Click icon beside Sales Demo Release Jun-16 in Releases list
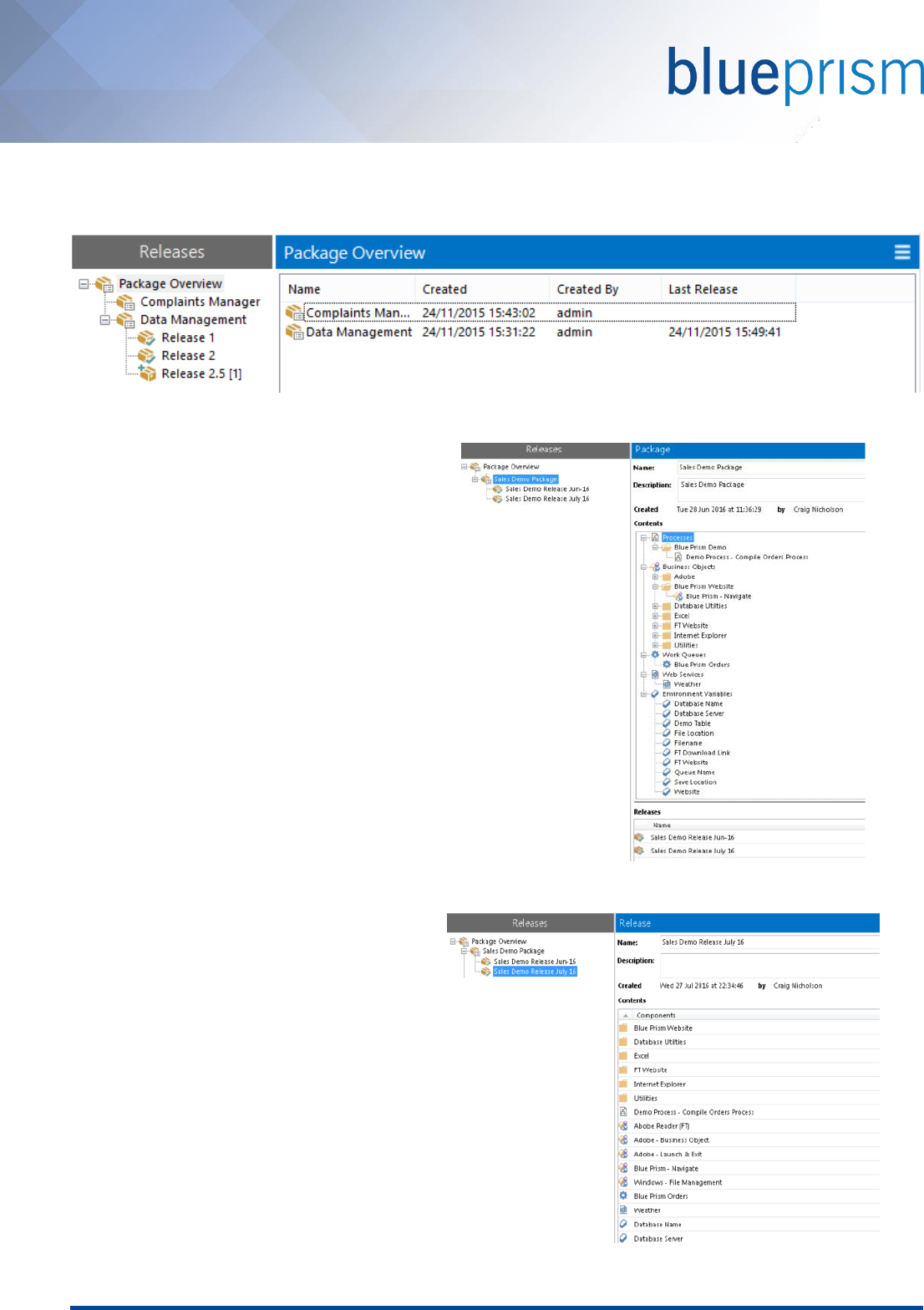Screen dimensions: 924x1310 click(x=639, y=837)
